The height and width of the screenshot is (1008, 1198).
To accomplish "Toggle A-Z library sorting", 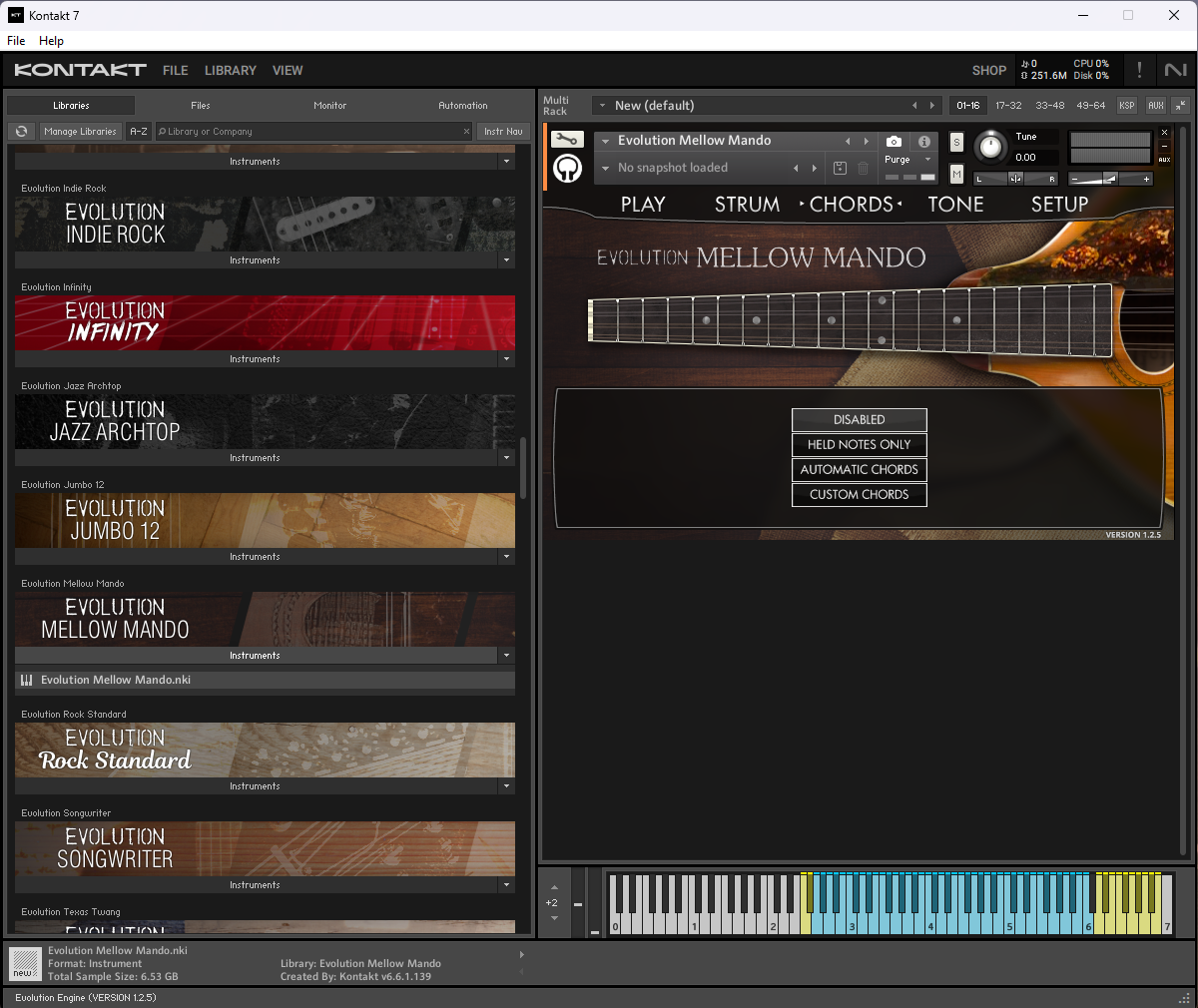I will (x=139, y=131).
